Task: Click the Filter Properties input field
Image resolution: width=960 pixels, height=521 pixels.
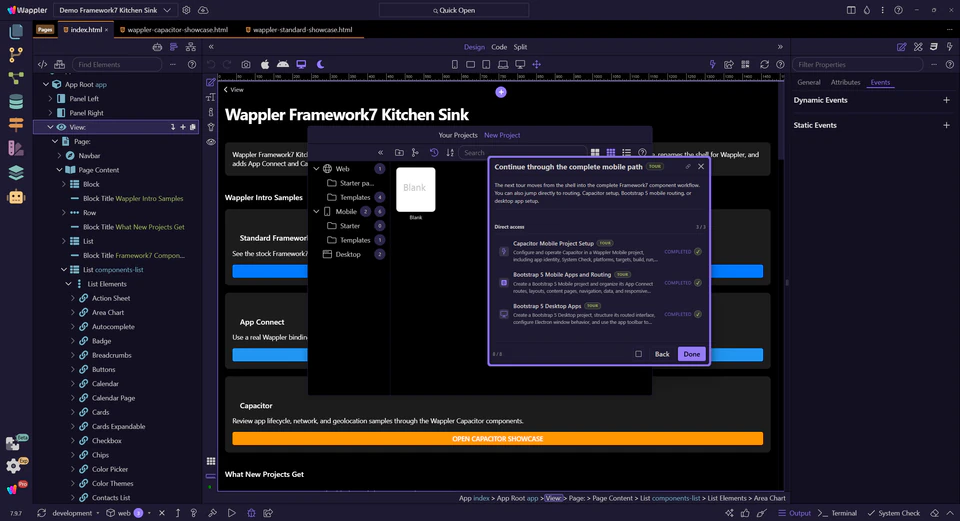Action: 857,64
